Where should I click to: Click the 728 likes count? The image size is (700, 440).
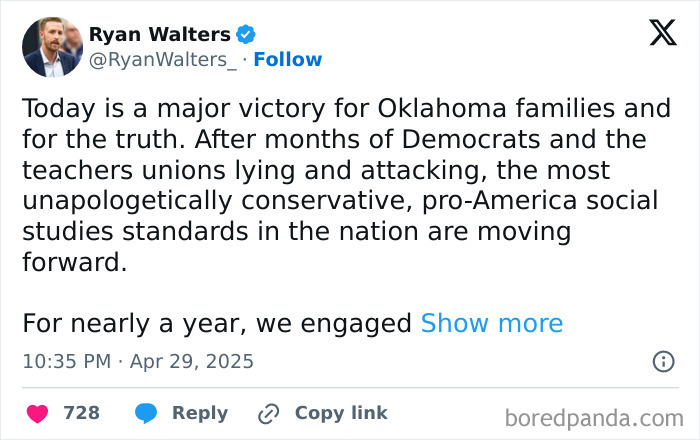[81, 413]
